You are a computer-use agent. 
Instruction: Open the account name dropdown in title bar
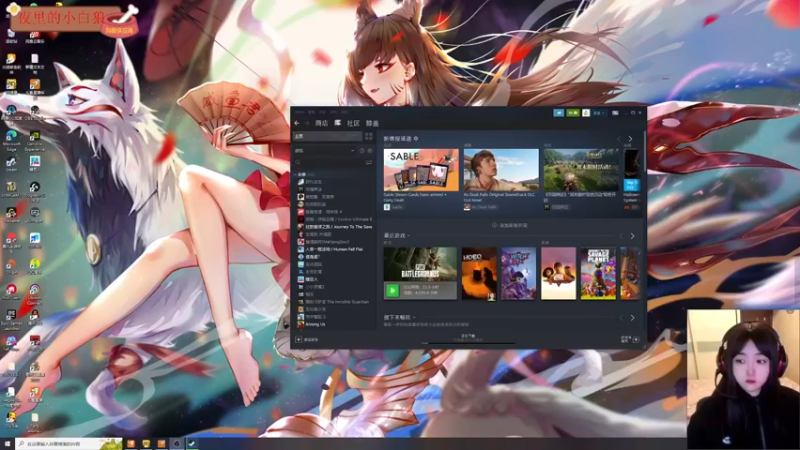coord(598,113)
